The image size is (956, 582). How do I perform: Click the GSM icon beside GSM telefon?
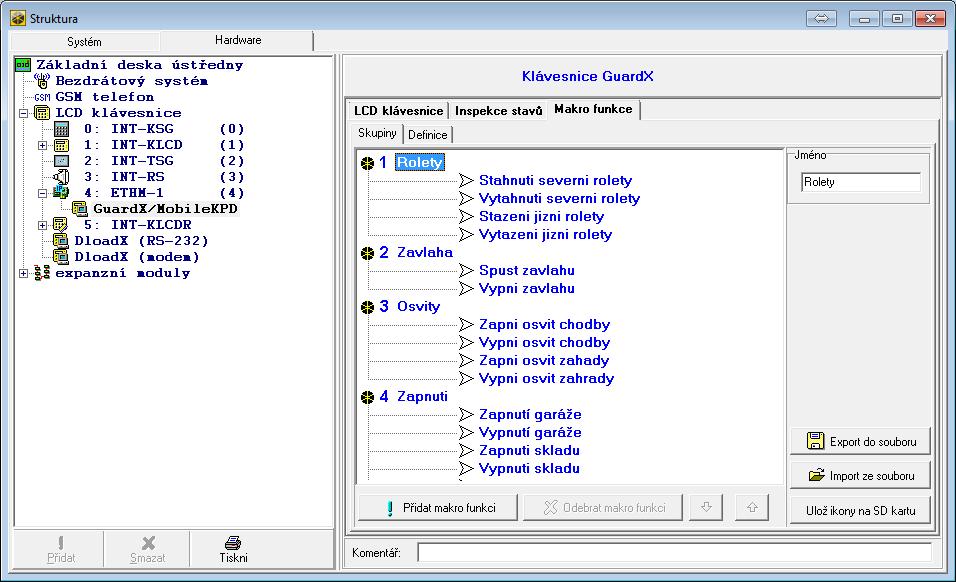pos(42,97)
